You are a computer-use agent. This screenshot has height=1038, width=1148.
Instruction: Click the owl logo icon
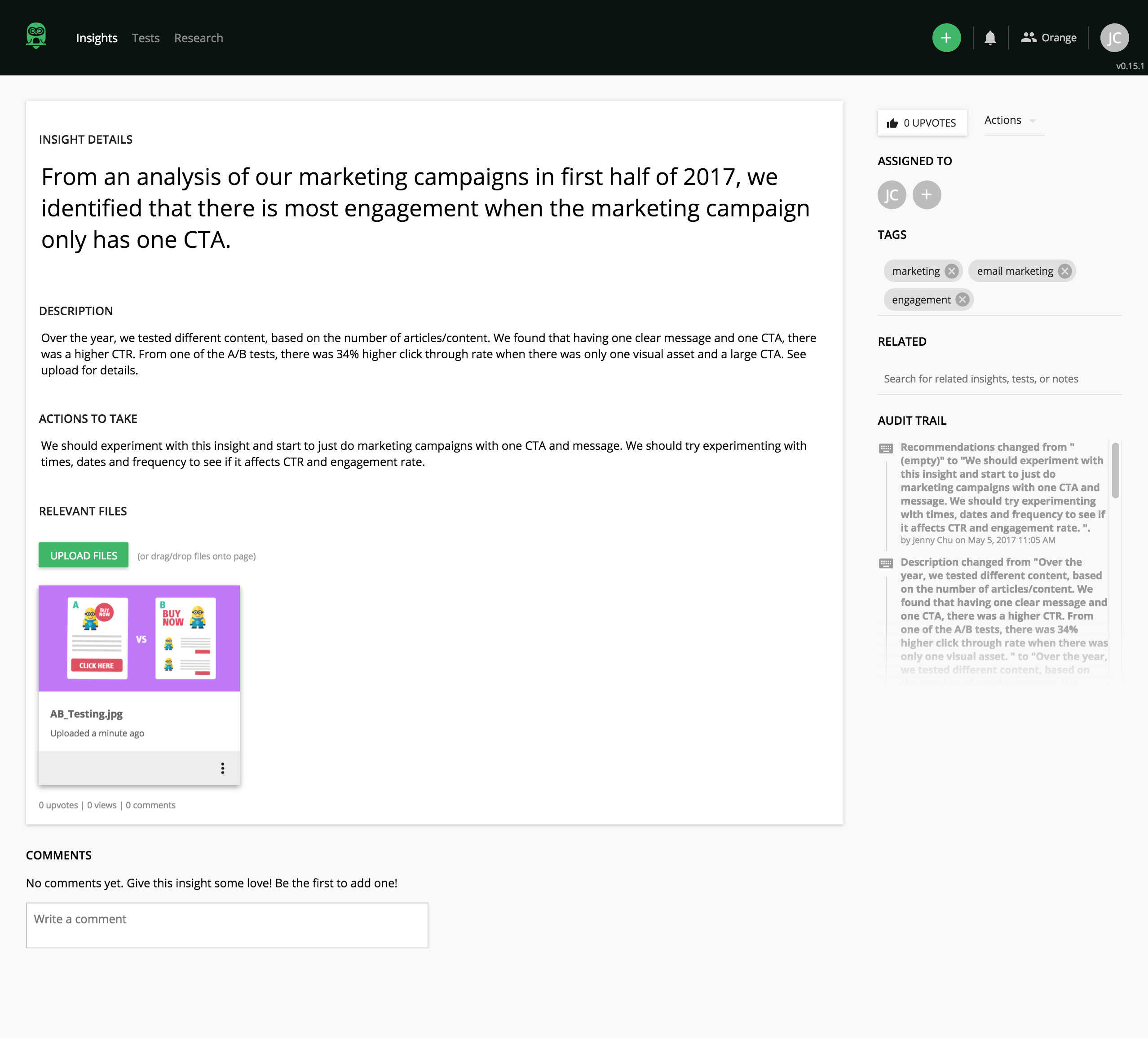[x=36, y=36]
